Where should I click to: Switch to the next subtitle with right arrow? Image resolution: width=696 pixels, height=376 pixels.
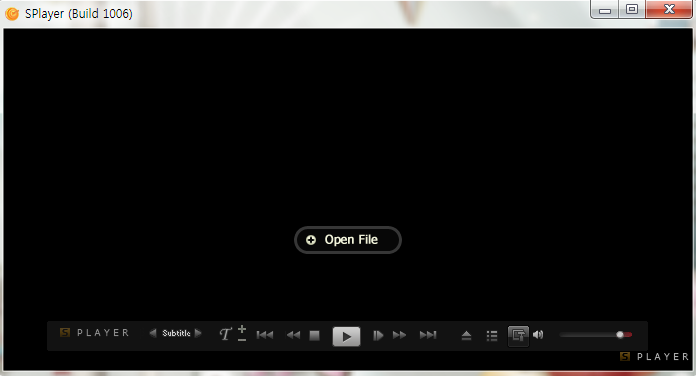(x=198, y=333)
